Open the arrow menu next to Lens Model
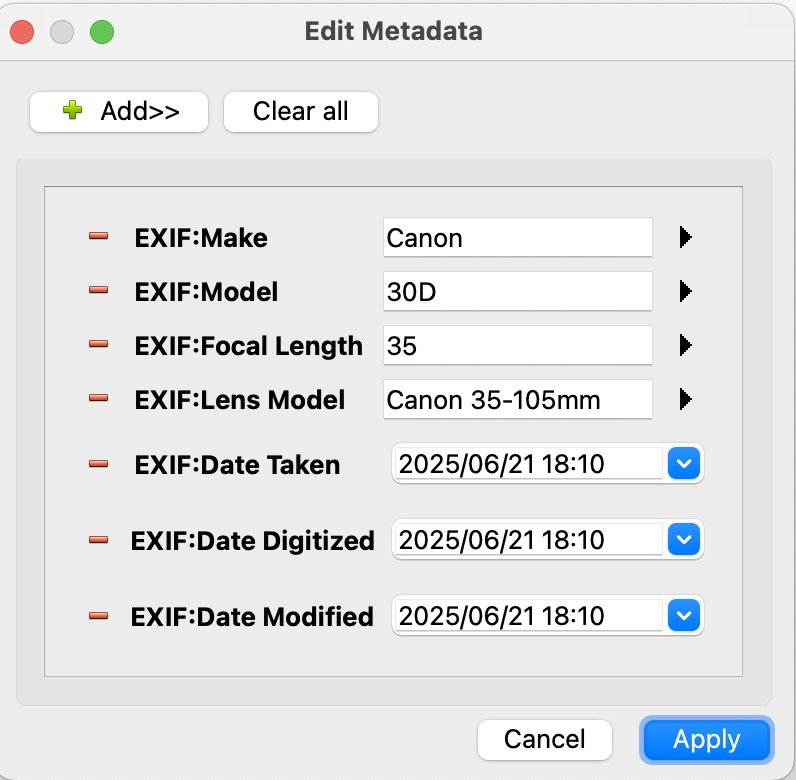The width and height of the screenshot is (796, 780). pyautogui.click(x=685, y=399)
